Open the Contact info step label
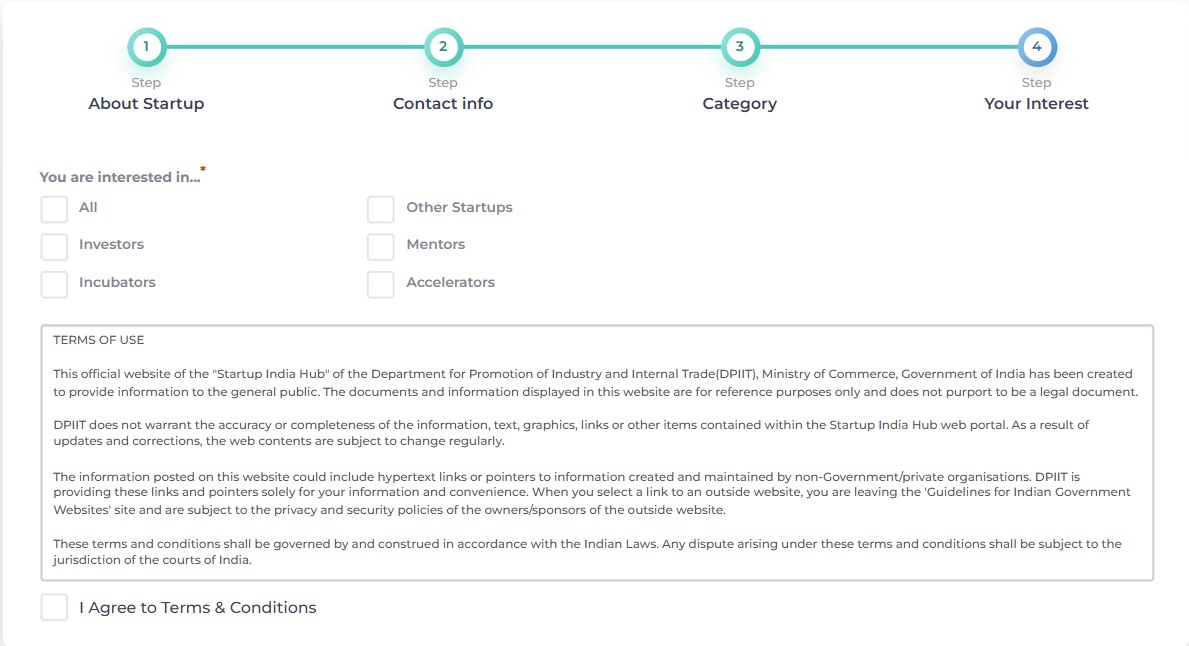 click(x=443, y=103)
